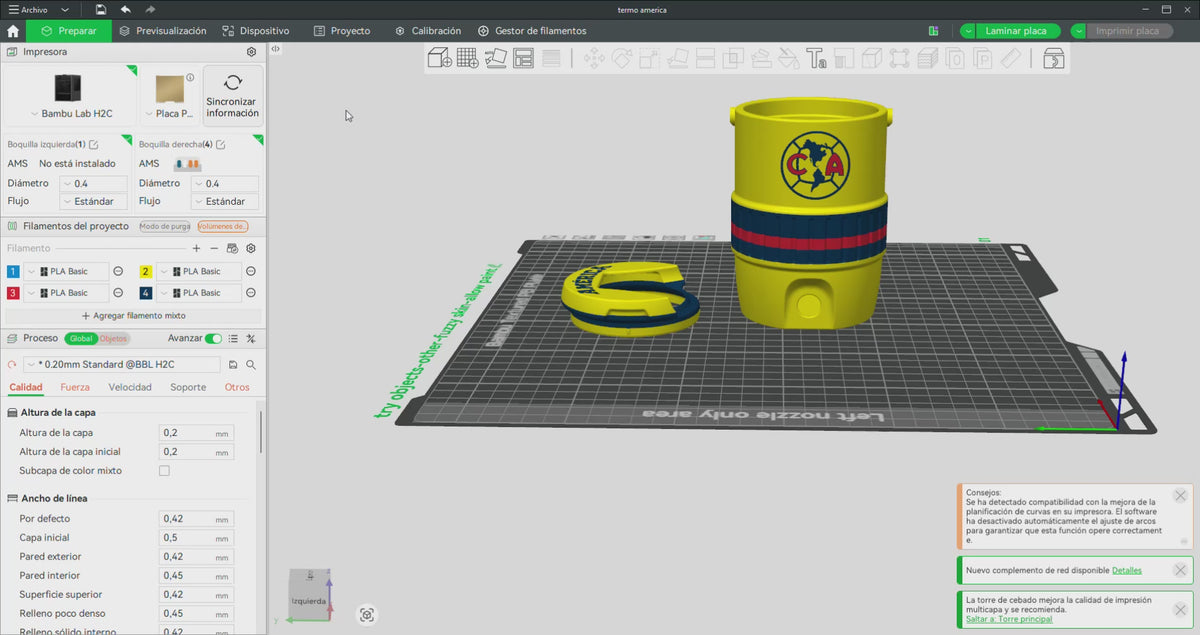Switch to Previsualización tab
The height and width of the screenshot is (635, 1200).
(x=163, y=31)
